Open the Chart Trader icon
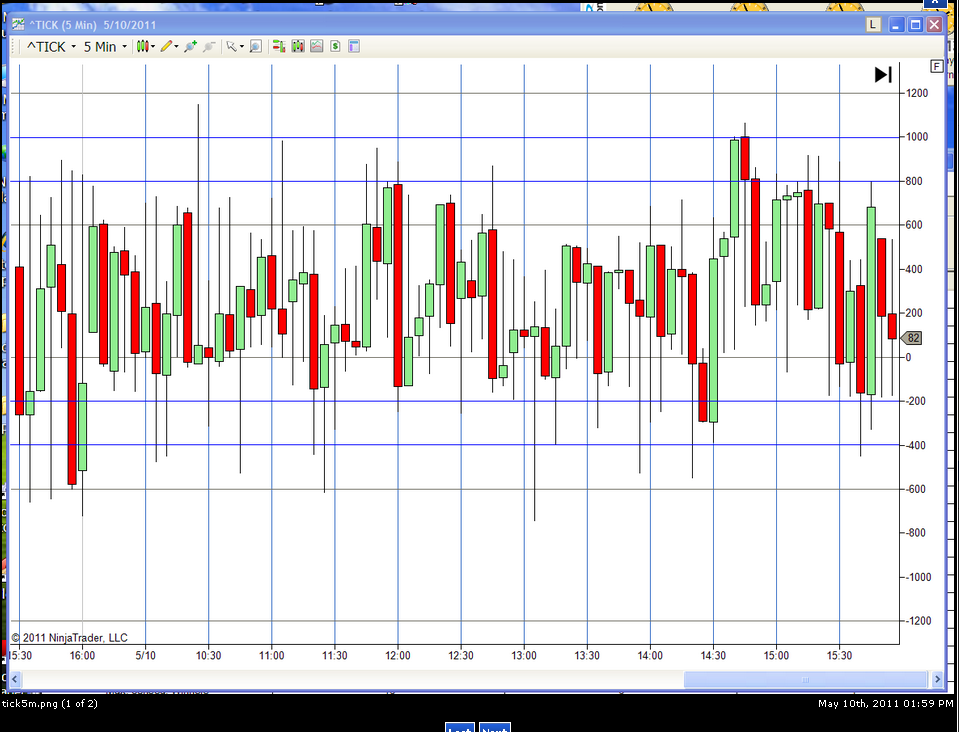This screenshot has width=959, height=732. coord(279,46)
